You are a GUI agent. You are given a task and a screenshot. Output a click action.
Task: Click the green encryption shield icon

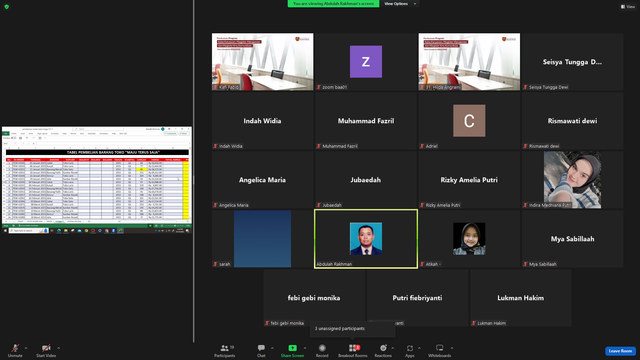click(x=7, y=7)
